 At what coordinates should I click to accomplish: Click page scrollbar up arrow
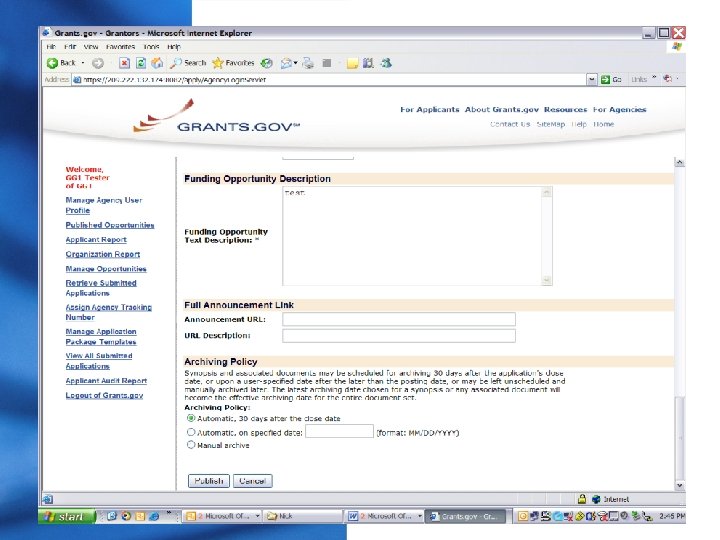click(x=680, y=163)
